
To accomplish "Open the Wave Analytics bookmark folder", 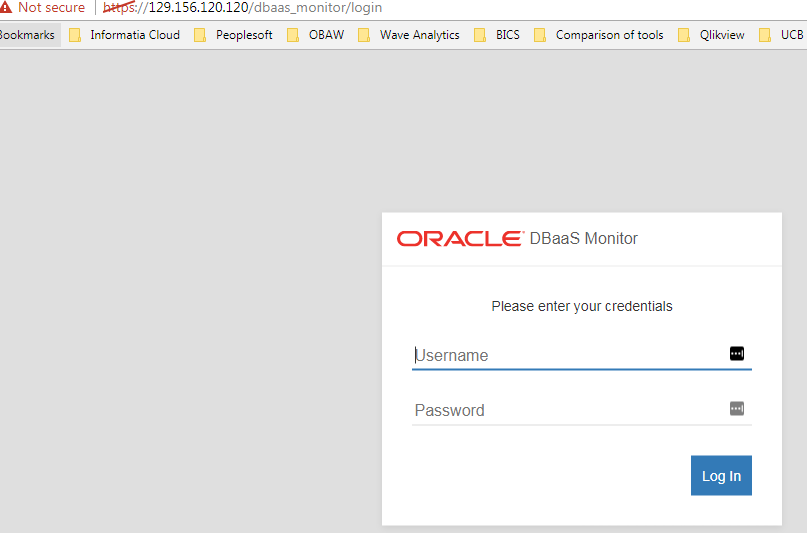I will [409, 35].
